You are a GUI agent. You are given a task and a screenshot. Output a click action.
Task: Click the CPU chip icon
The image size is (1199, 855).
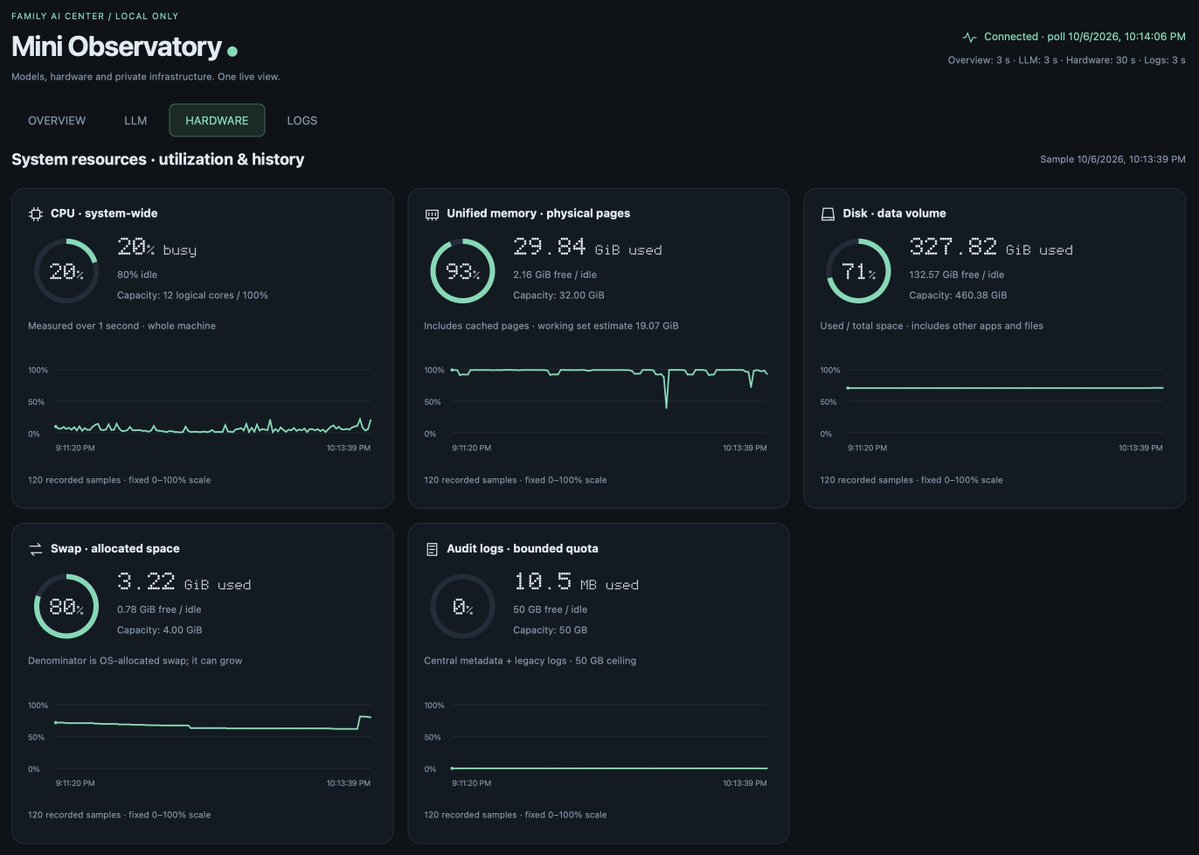pos(35,214)
